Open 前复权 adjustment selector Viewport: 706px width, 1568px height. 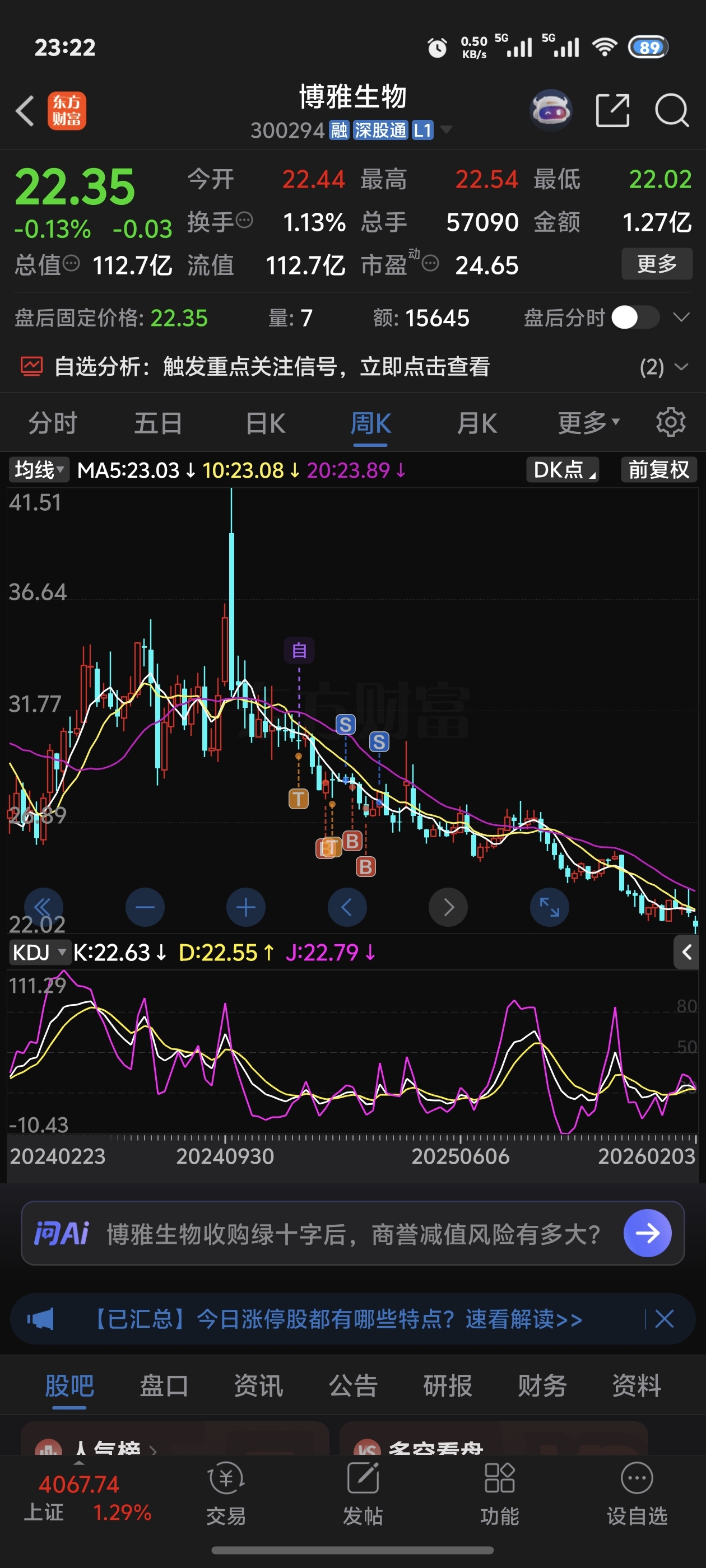click(659, 470)
